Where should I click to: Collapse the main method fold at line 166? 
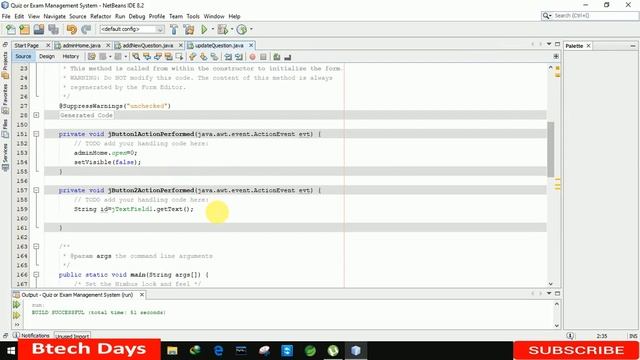pyautogui.click(x=36, y=275)
